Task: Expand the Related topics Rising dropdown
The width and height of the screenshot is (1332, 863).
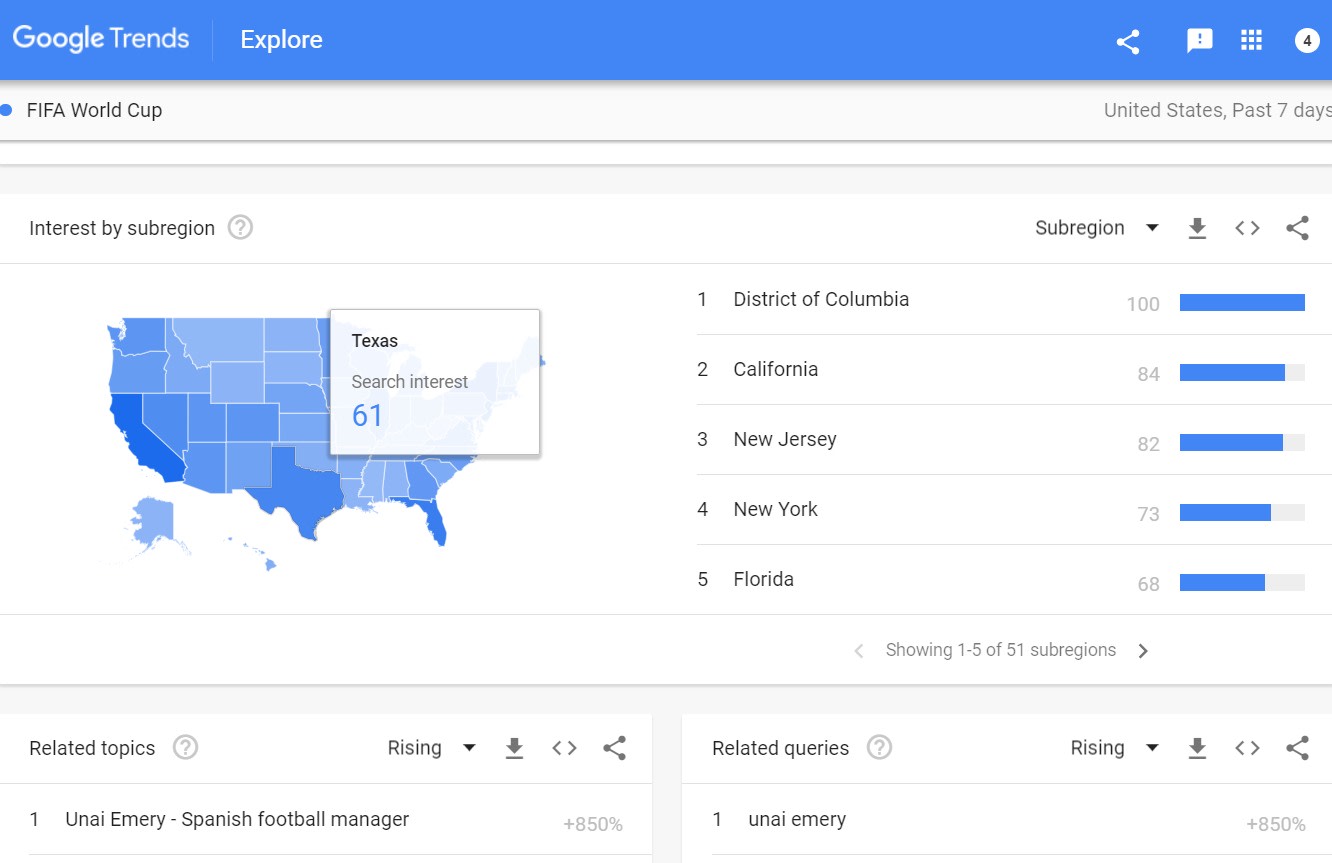Action: tap(432, 748)
